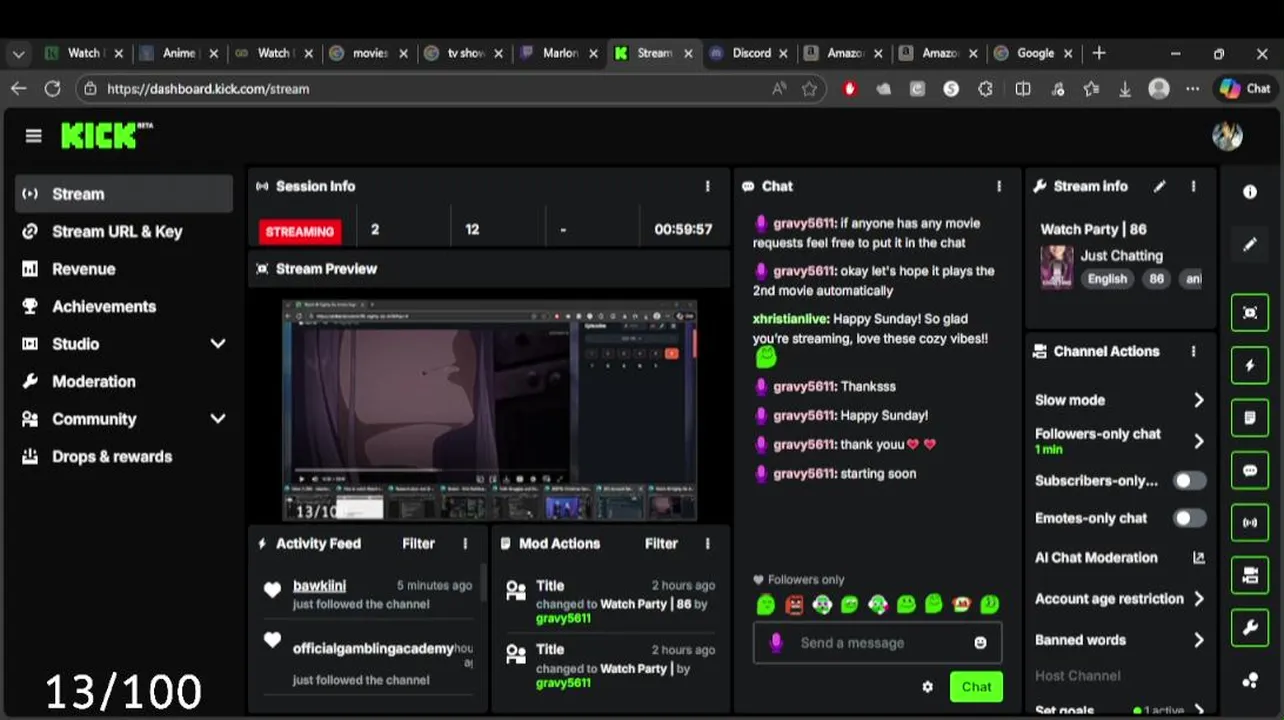Click the broadcast signal icon in right sidebar

click(1250, 522)
